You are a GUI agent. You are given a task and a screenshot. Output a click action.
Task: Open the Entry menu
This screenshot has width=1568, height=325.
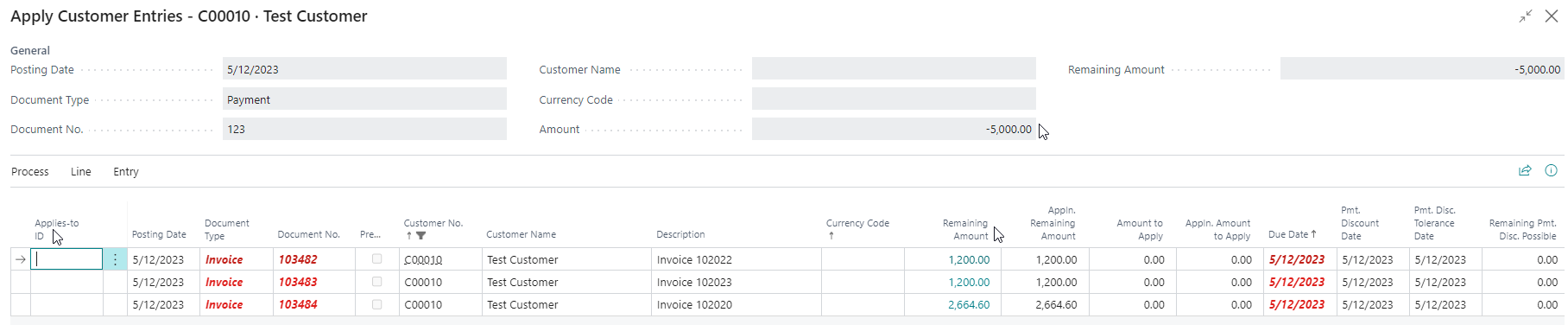(x=126, y=172)
